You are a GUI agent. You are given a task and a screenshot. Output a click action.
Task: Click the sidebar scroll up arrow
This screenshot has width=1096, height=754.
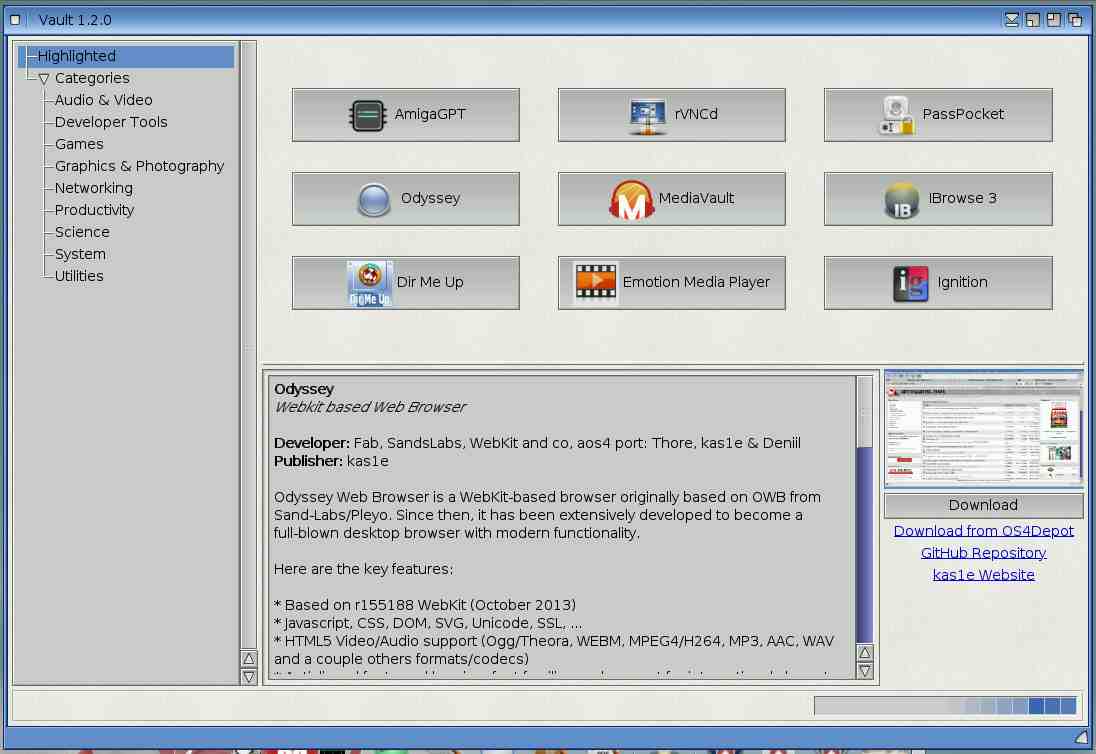[249, 658]
